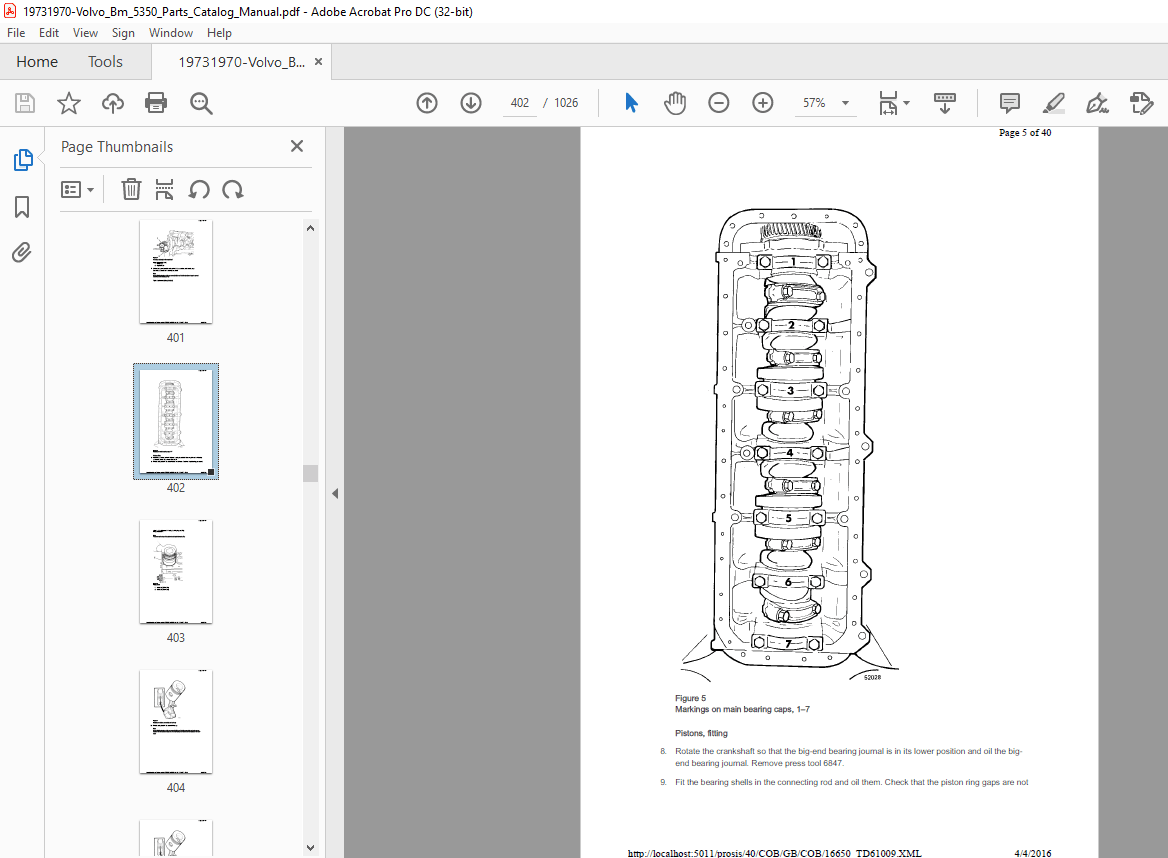Select page 404 thumbnail
The height and width of the screenshot is (858, 1168).
(176, 722)
